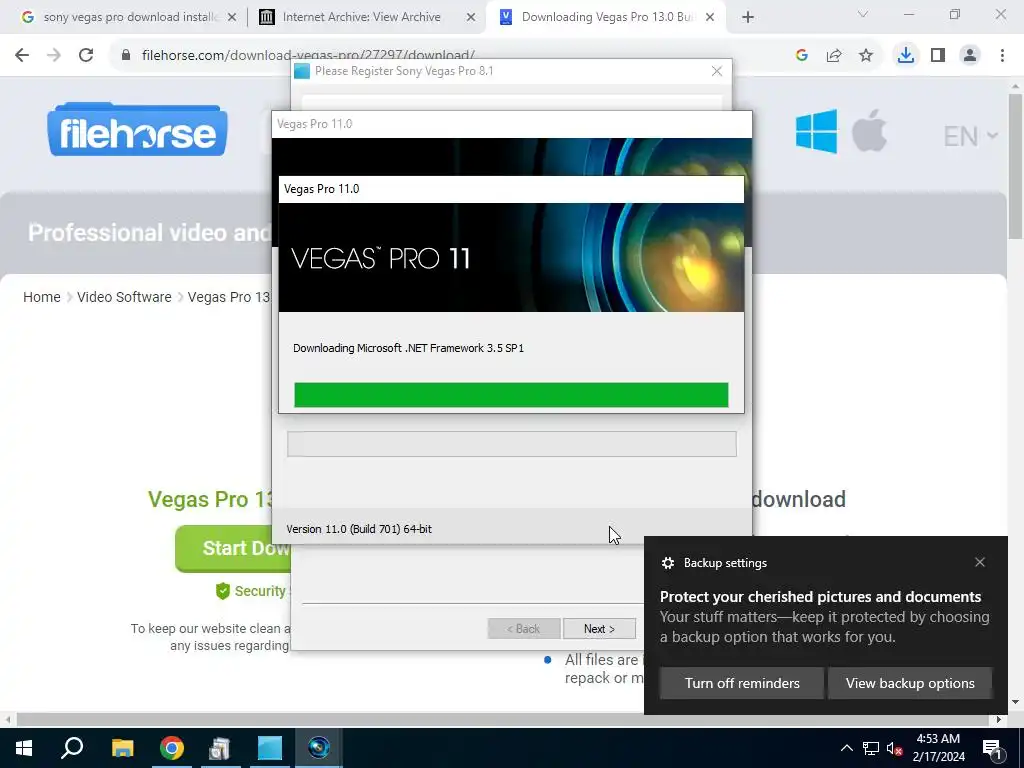The image size is (1024, 768).
Task: Click the green Start Download button
Action: (x=232, y=548)
